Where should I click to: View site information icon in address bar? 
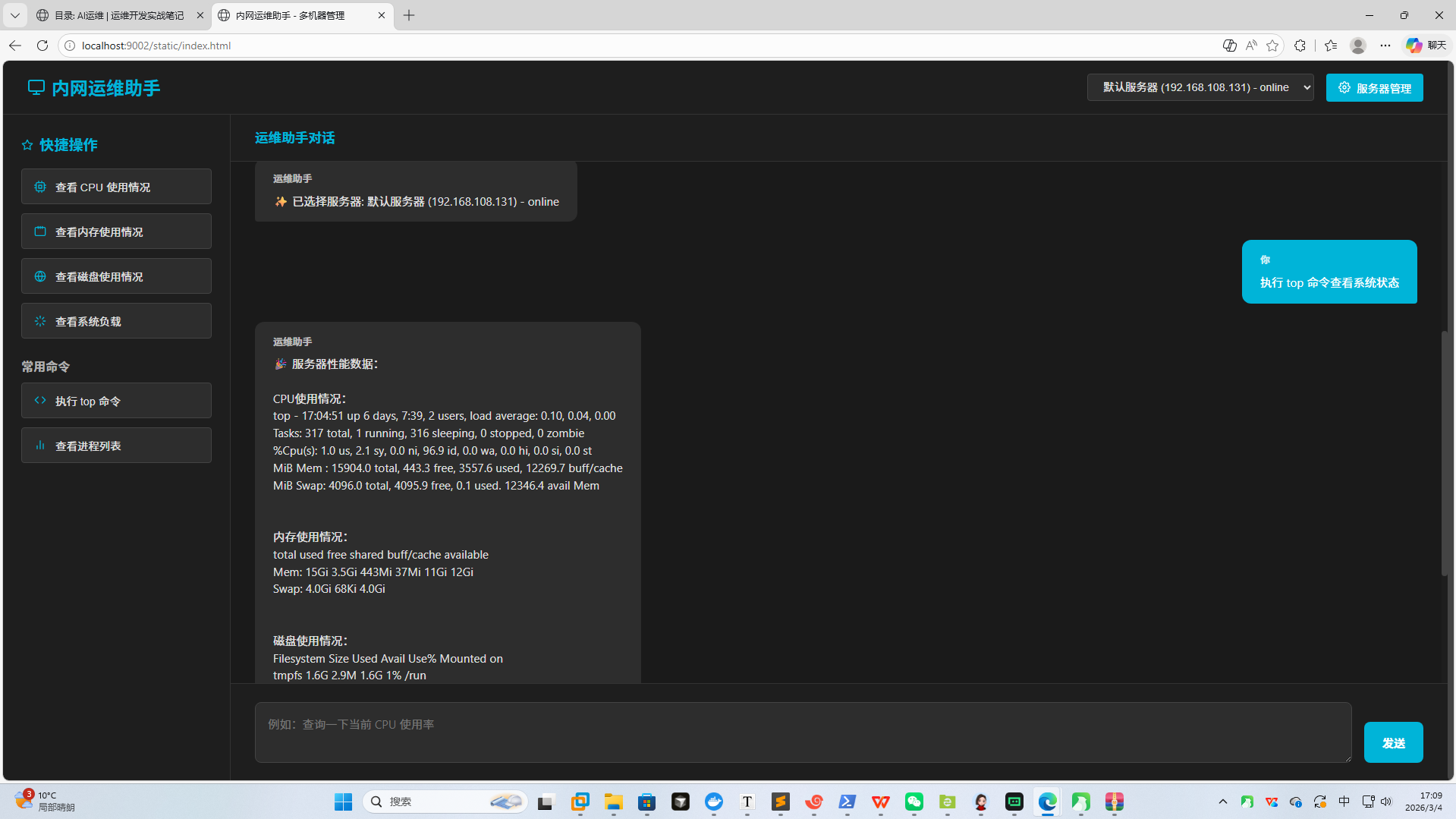tap(70, 46)
